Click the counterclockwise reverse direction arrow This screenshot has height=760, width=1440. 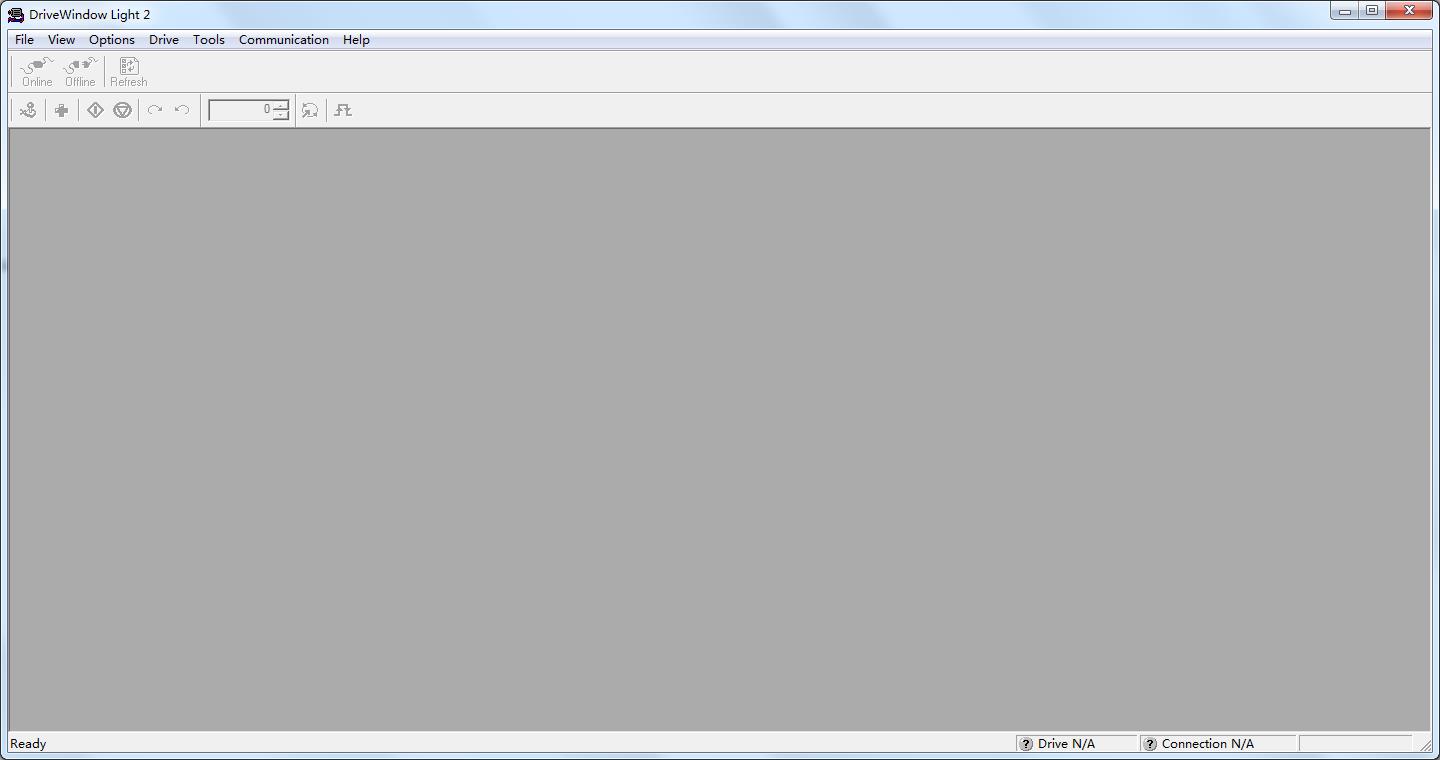[182, 110]
